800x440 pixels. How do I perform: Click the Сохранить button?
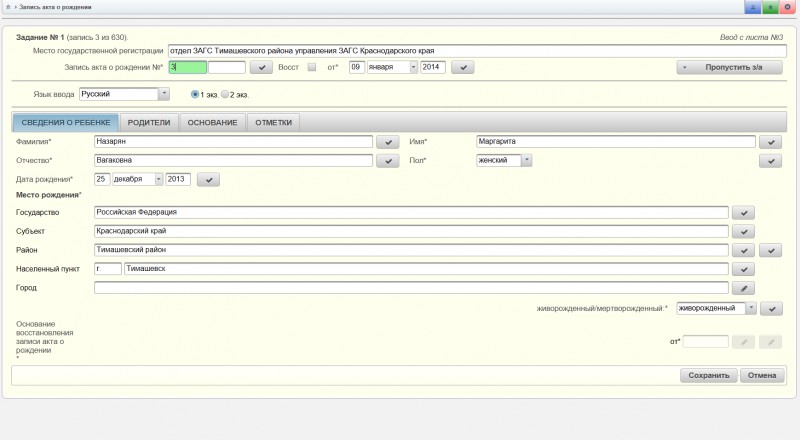709,375
